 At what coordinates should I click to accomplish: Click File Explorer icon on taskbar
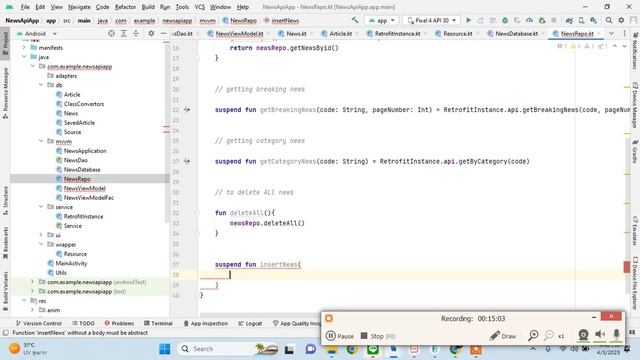click(331, 349)
